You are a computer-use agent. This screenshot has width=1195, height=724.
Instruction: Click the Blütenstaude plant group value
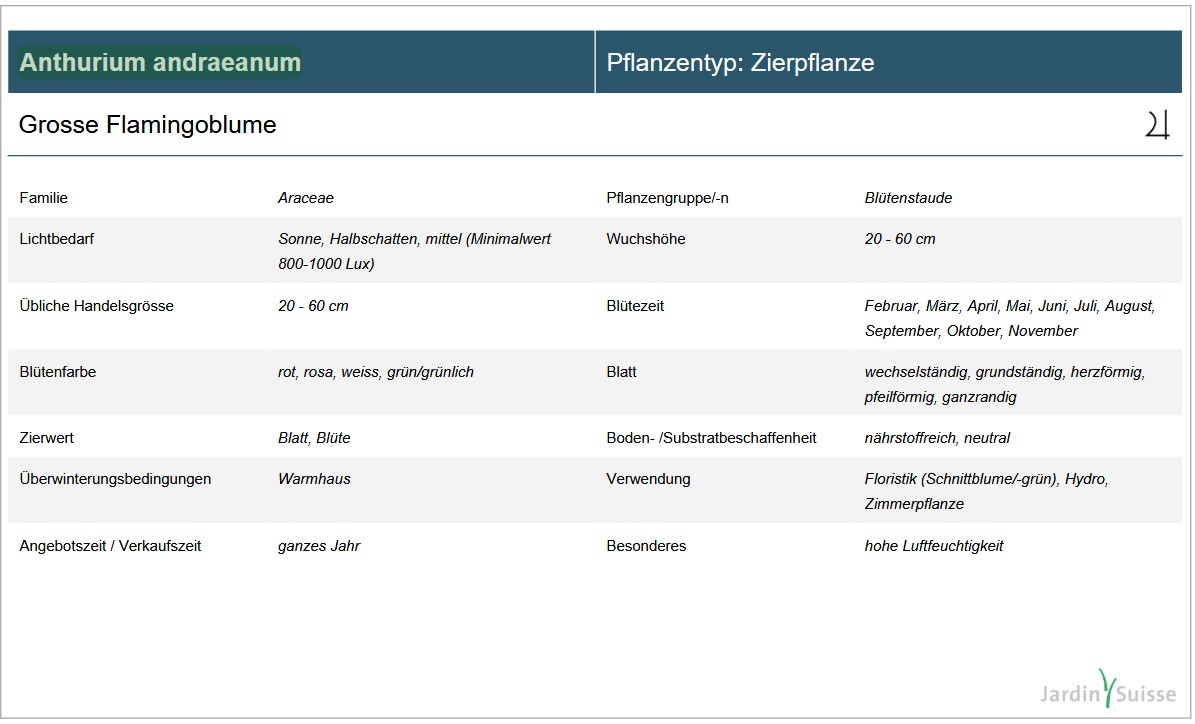point(908,198)
